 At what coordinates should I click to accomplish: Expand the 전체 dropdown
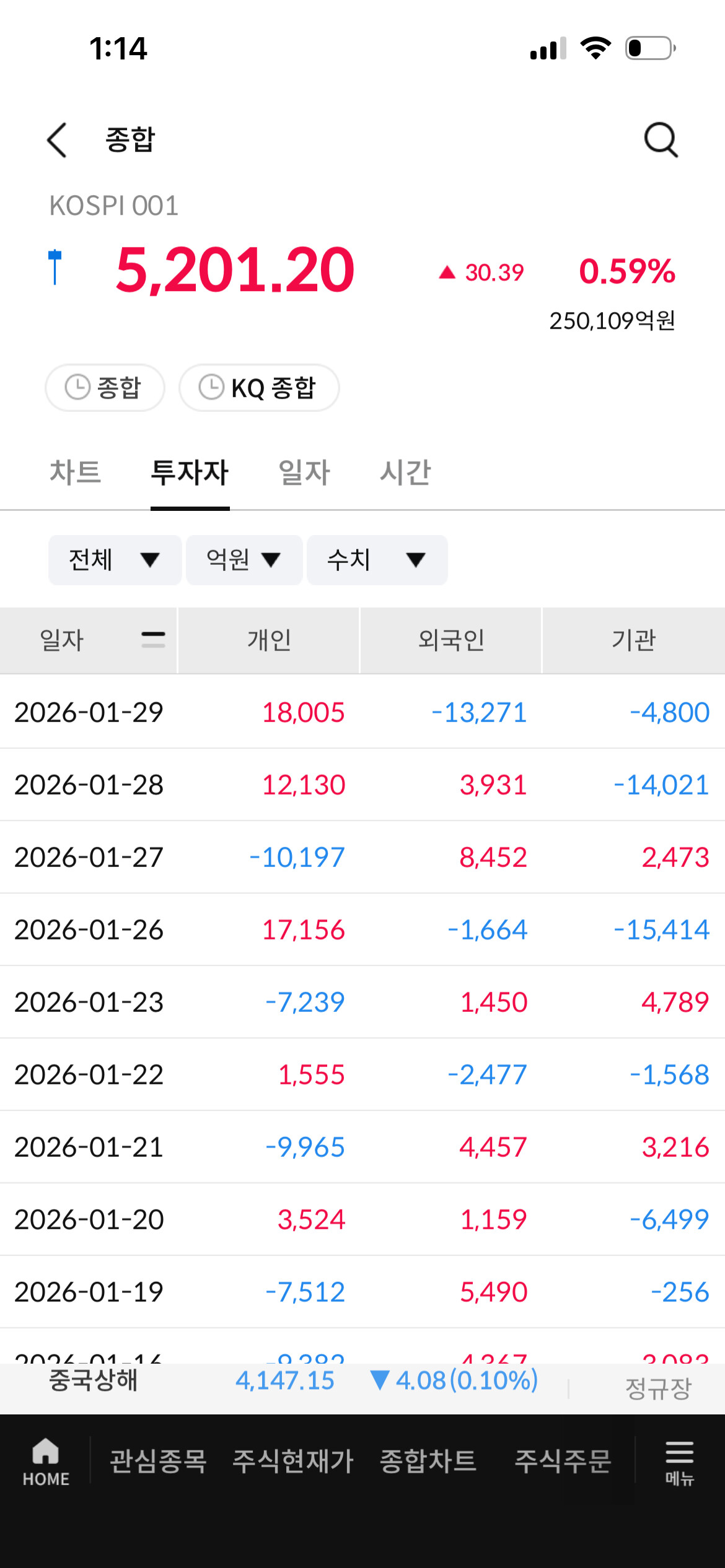pyautogui.click(x=115, y=560)
